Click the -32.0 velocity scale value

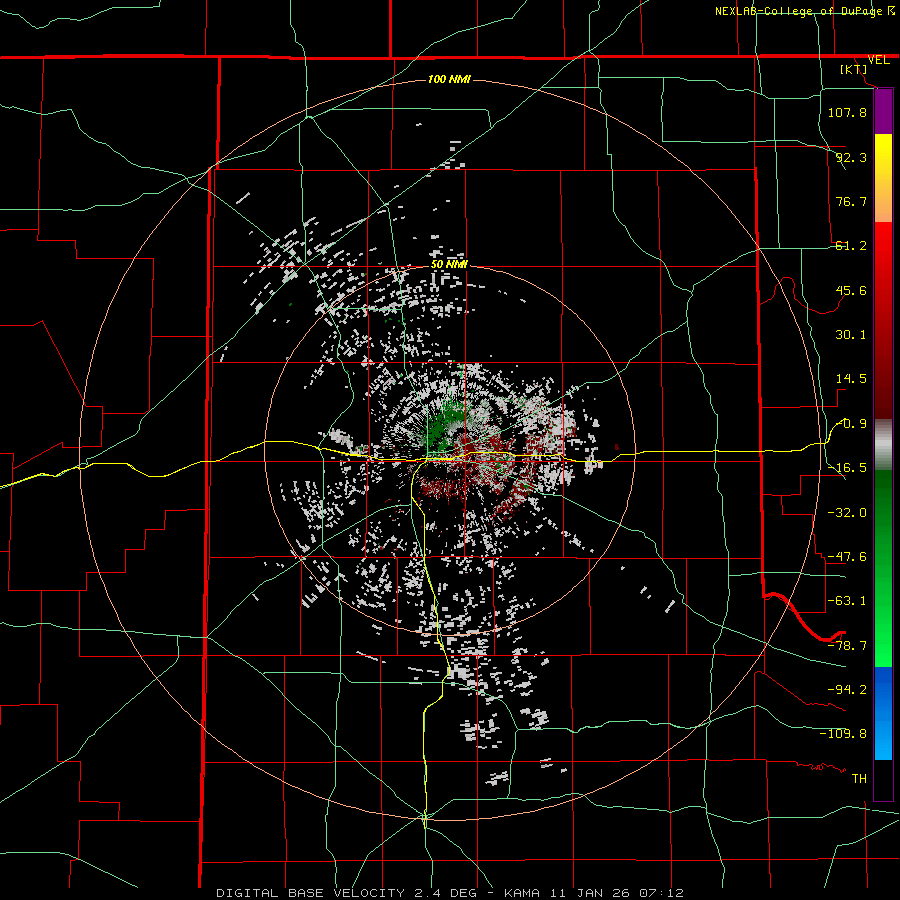tap(847, 513)
